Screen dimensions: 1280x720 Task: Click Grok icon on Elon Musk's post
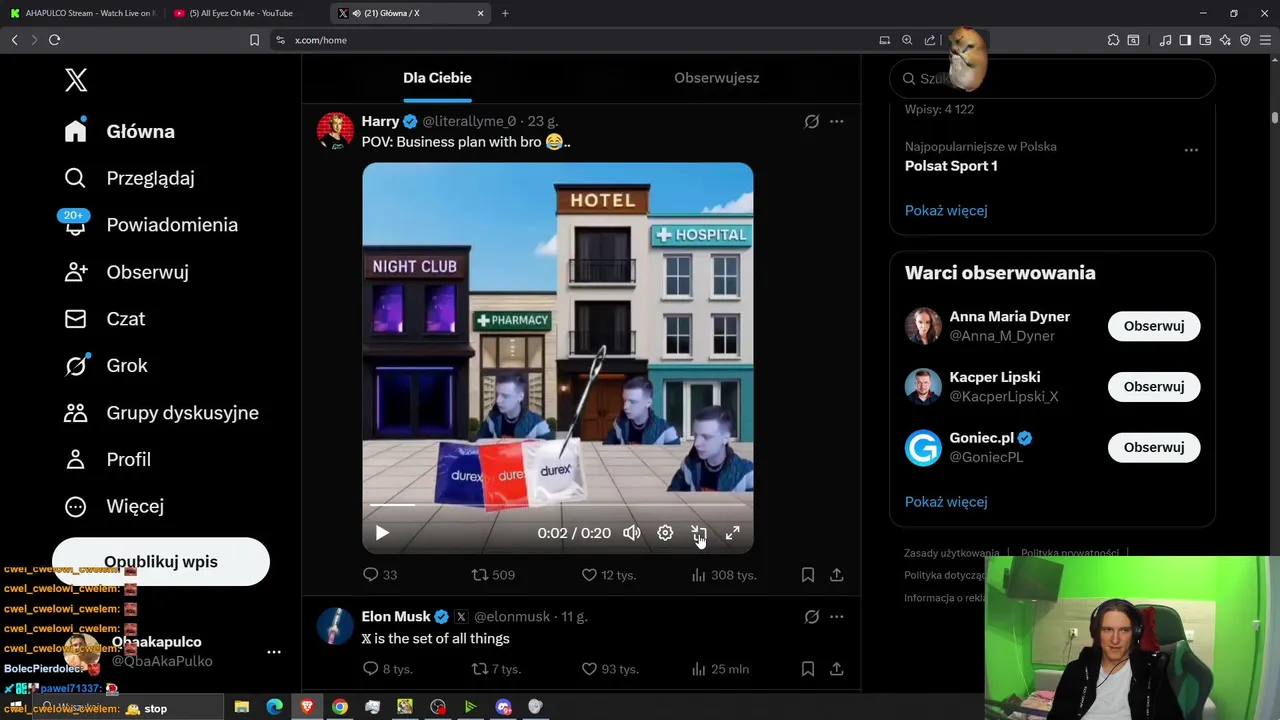pyautogui.click(x=812, y=617)
